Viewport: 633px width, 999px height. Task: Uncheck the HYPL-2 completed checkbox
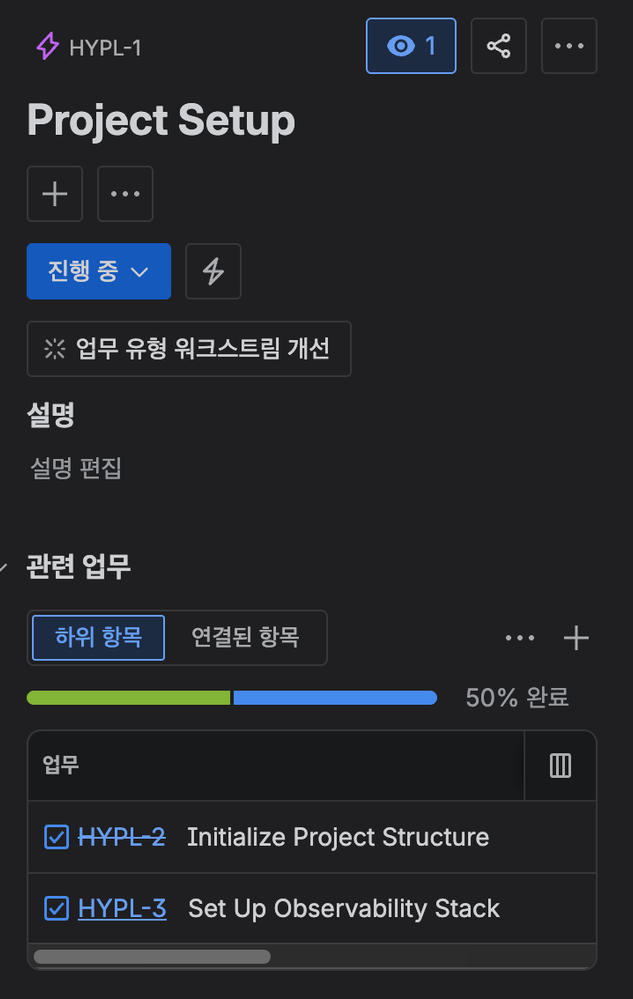55,837
